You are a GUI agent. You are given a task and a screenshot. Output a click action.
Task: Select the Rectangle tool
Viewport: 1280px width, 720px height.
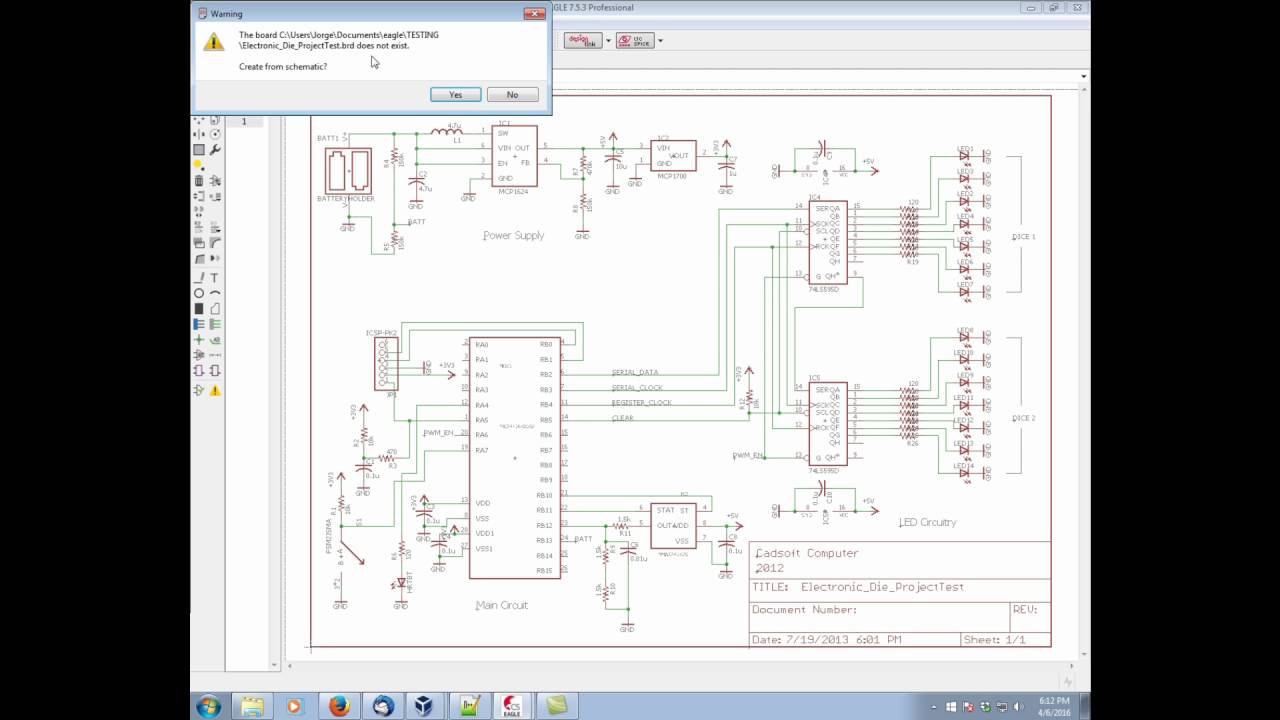199,308
